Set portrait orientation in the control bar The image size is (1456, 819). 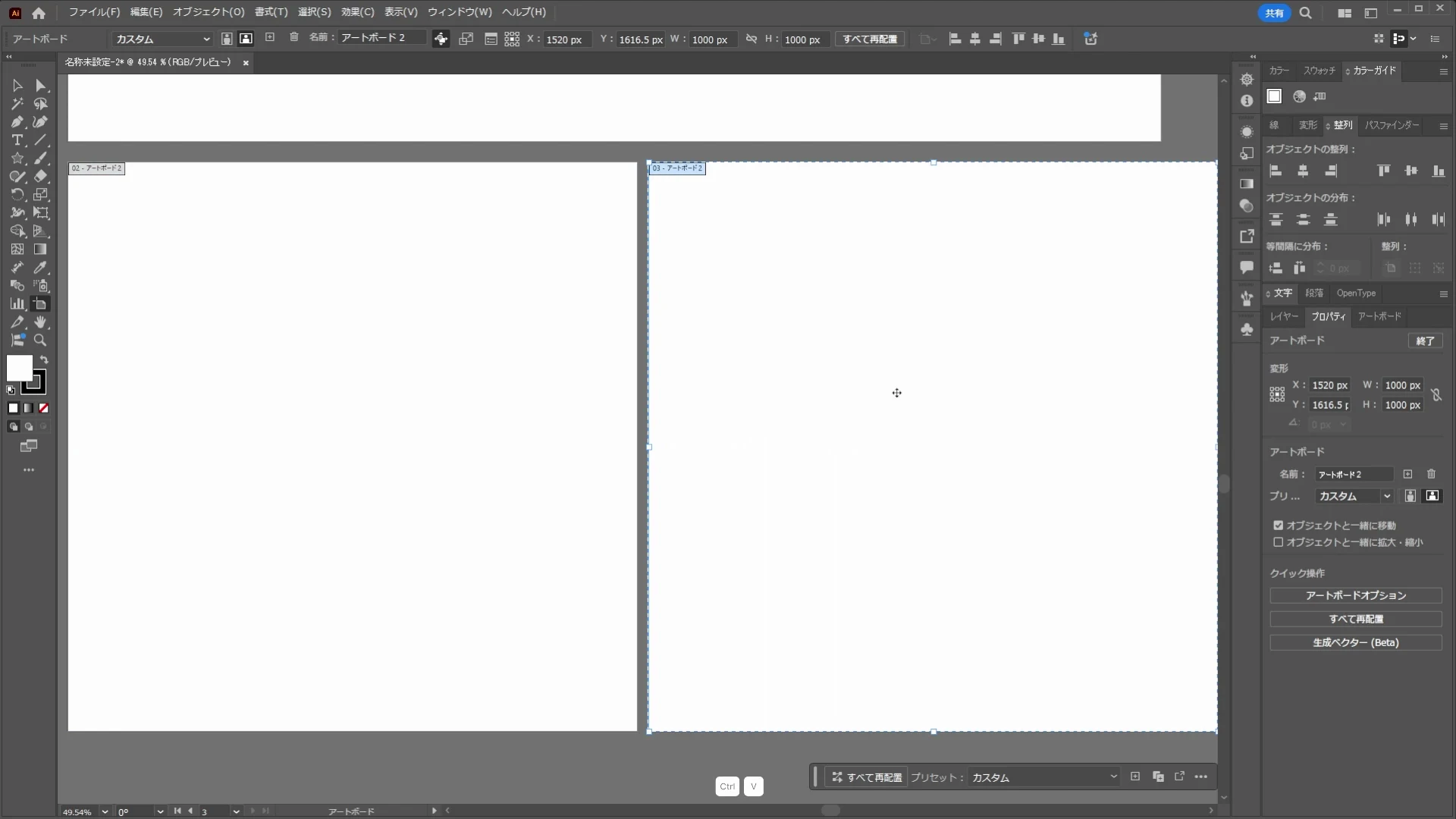pos(226,39)
